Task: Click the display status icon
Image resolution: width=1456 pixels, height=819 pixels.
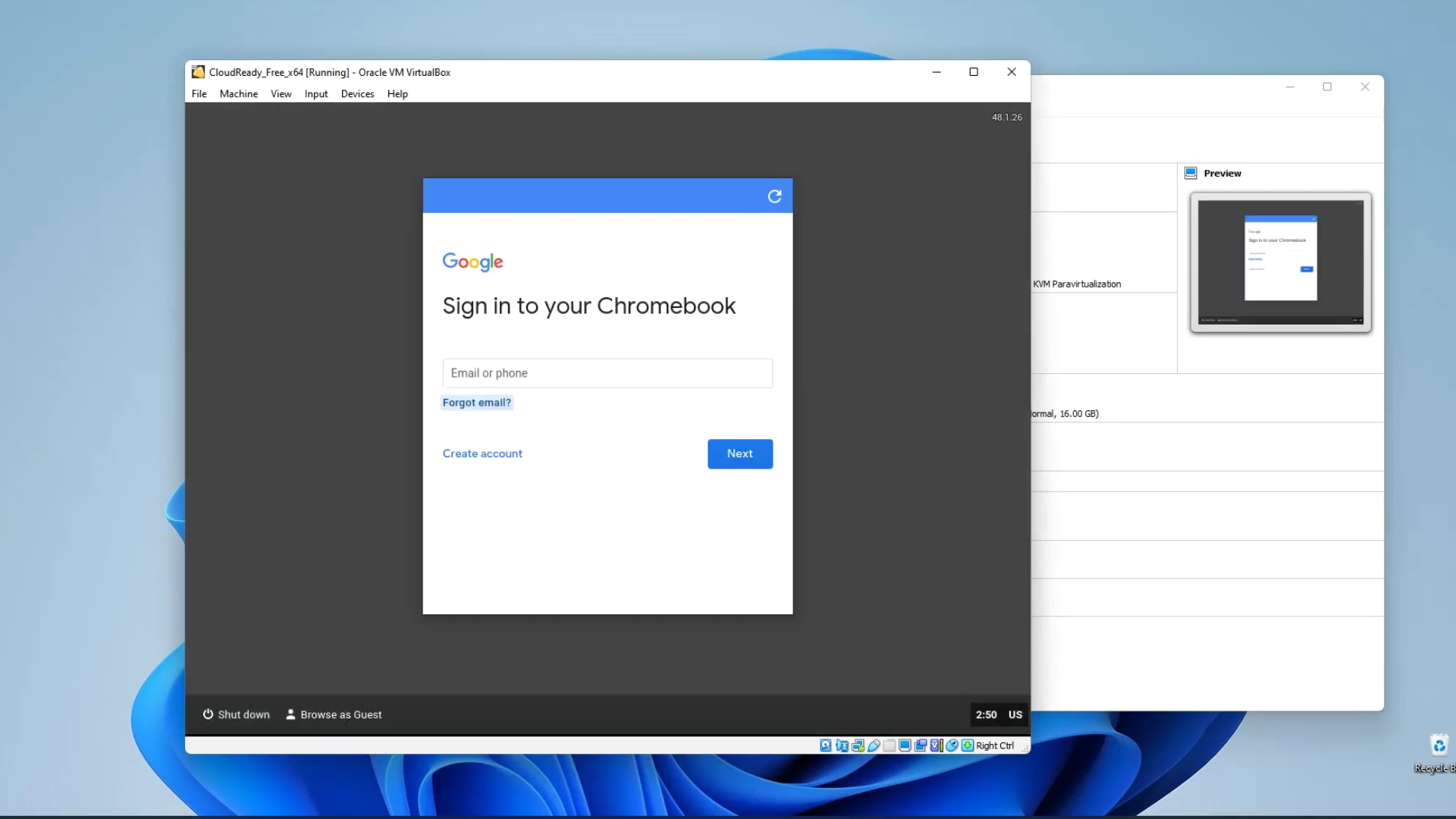Action: 904,745
